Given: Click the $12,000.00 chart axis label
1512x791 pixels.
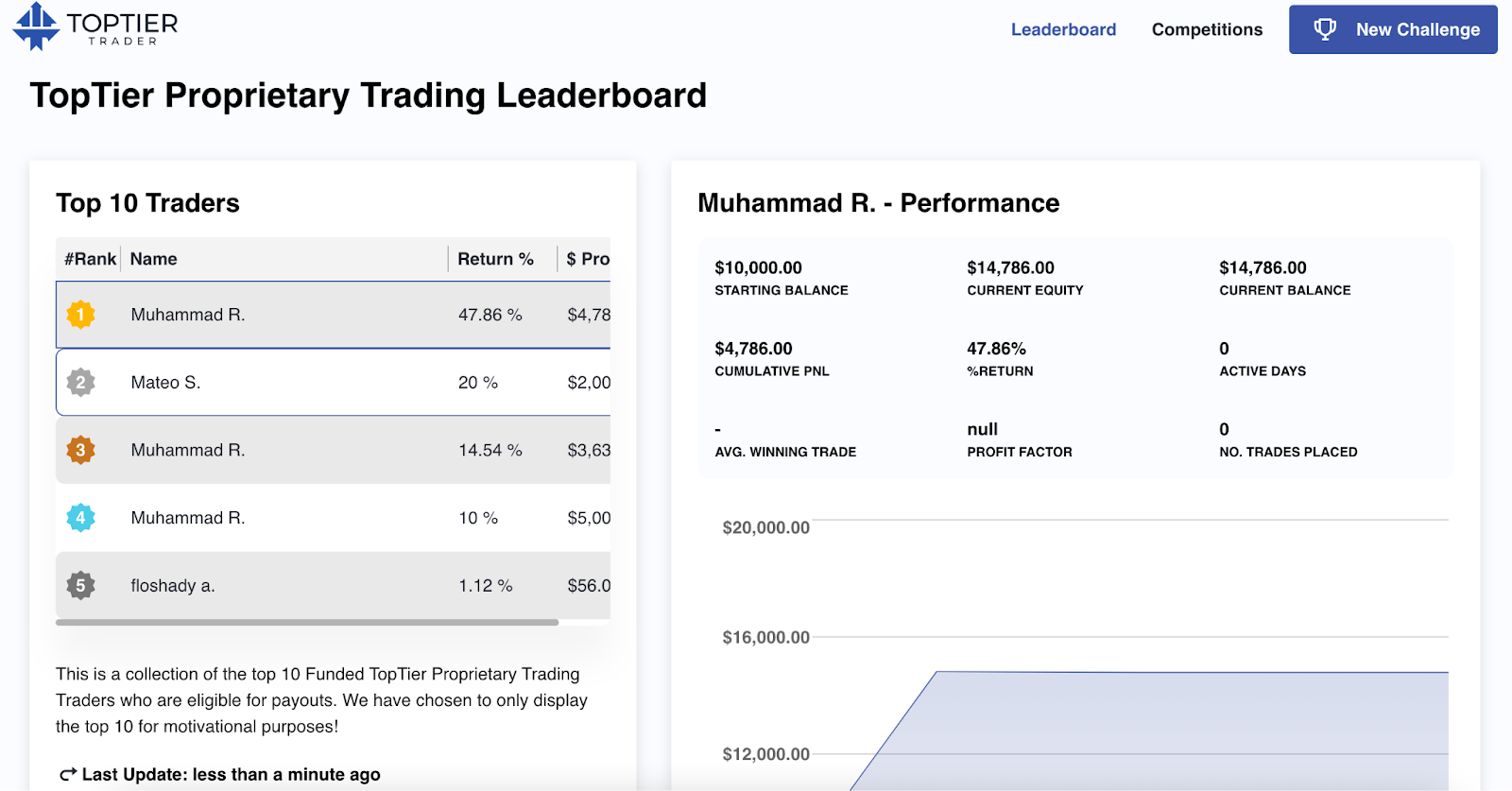Looking at the screenshot, I should 765,754.
